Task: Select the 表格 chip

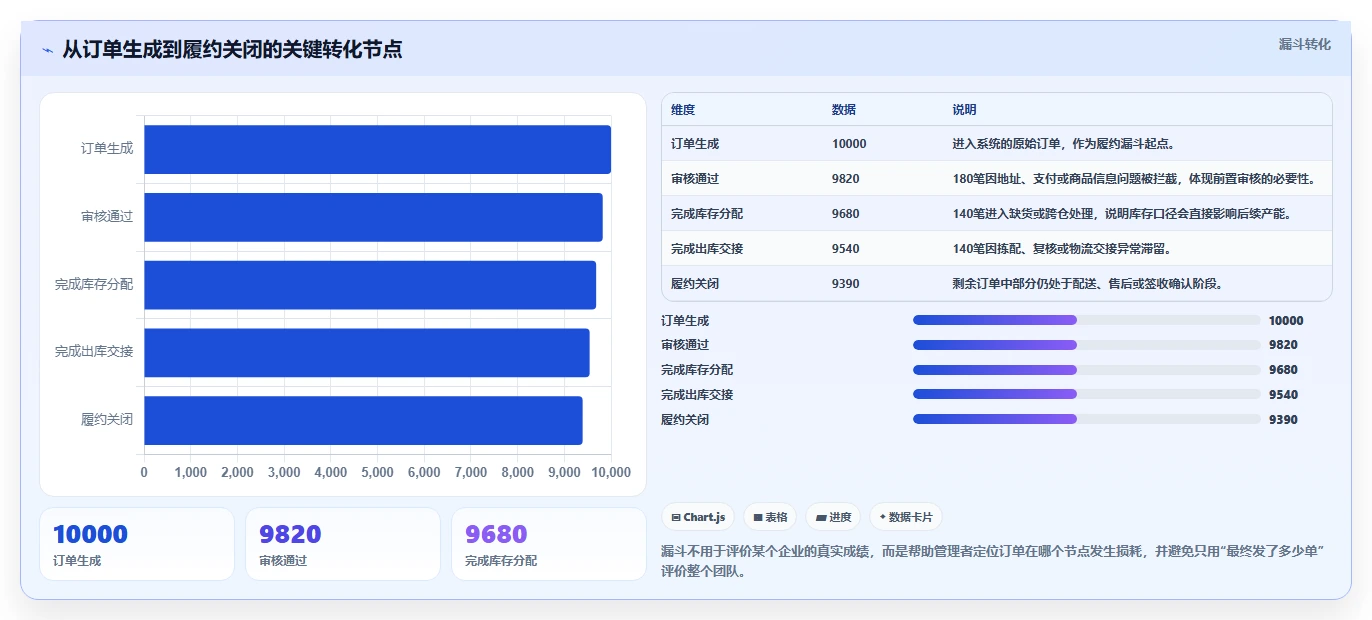Action: click(x=770, y=517)
